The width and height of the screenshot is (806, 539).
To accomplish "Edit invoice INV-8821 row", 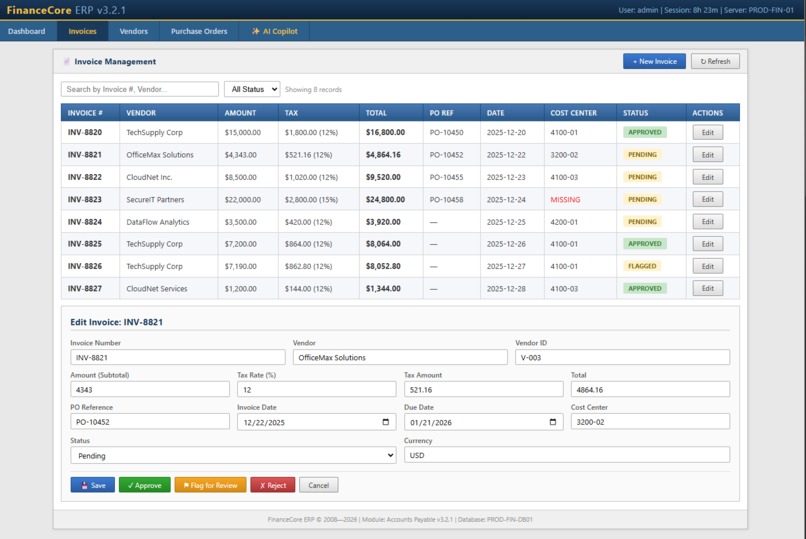I will click(707, 155).
